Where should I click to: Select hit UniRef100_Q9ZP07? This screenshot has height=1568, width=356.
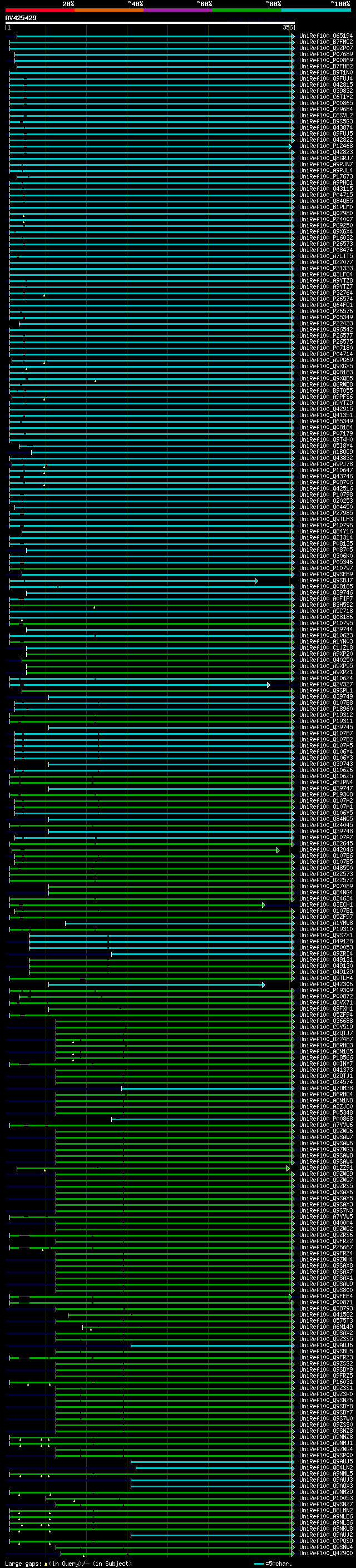[326, 48]
